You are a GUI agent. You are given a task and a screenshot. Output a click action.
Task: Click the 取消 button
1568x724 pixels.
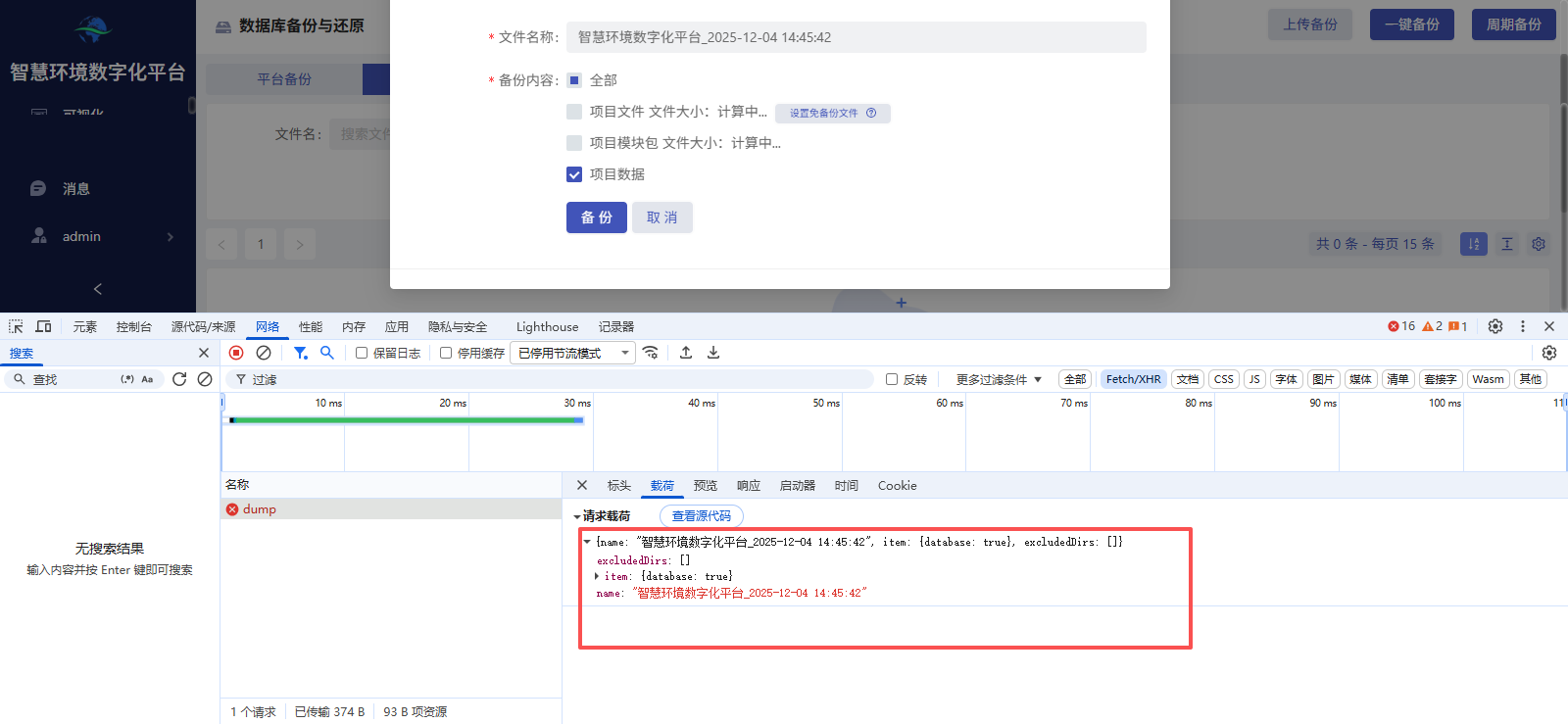(661, 217)
